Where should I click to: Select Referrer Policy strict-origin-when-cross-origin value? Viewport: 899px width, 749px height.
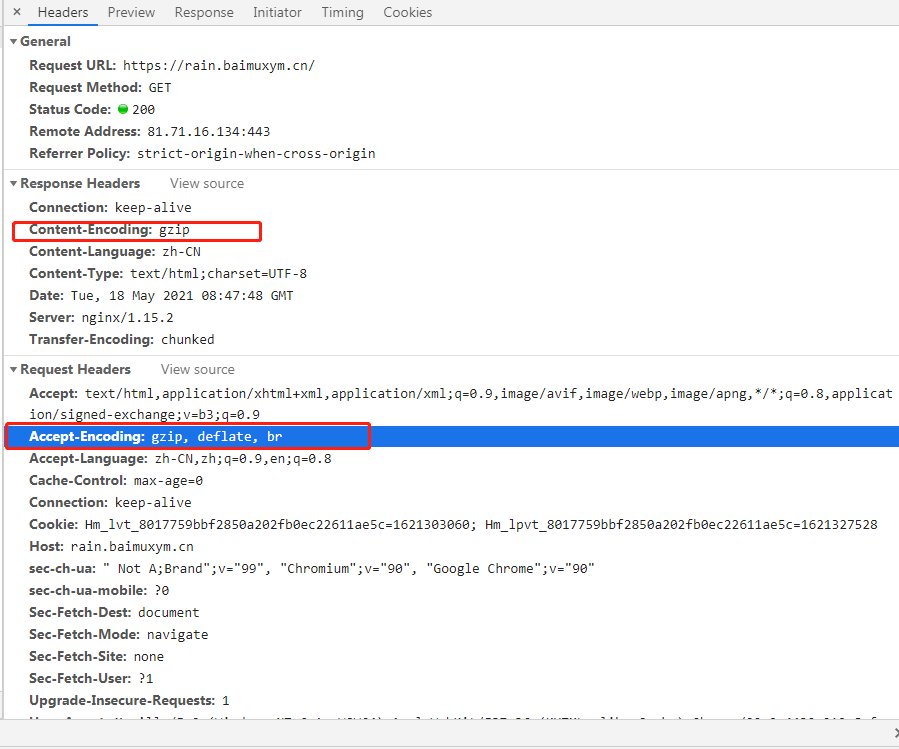point(256,154)
